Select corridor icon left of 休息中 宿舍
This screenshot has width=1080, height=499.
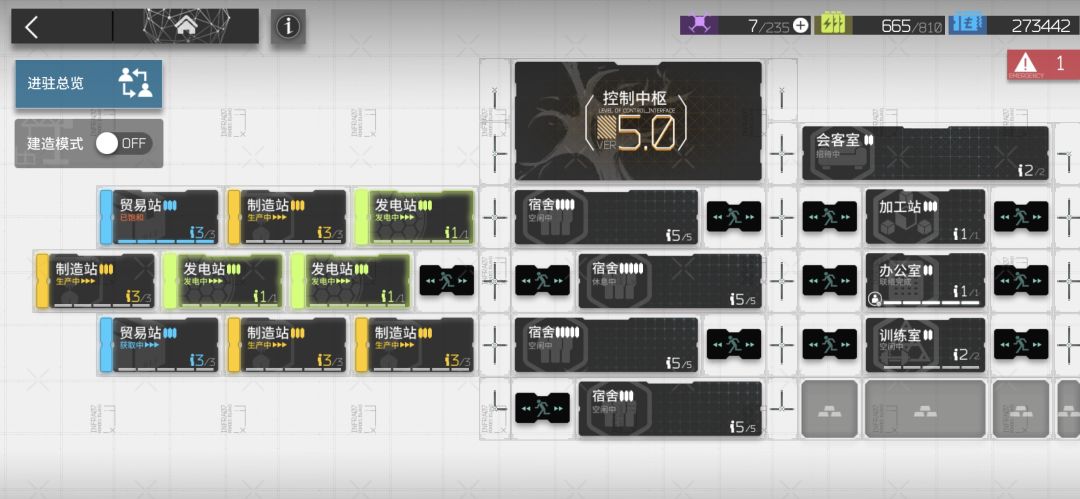[x=542, y=281]
